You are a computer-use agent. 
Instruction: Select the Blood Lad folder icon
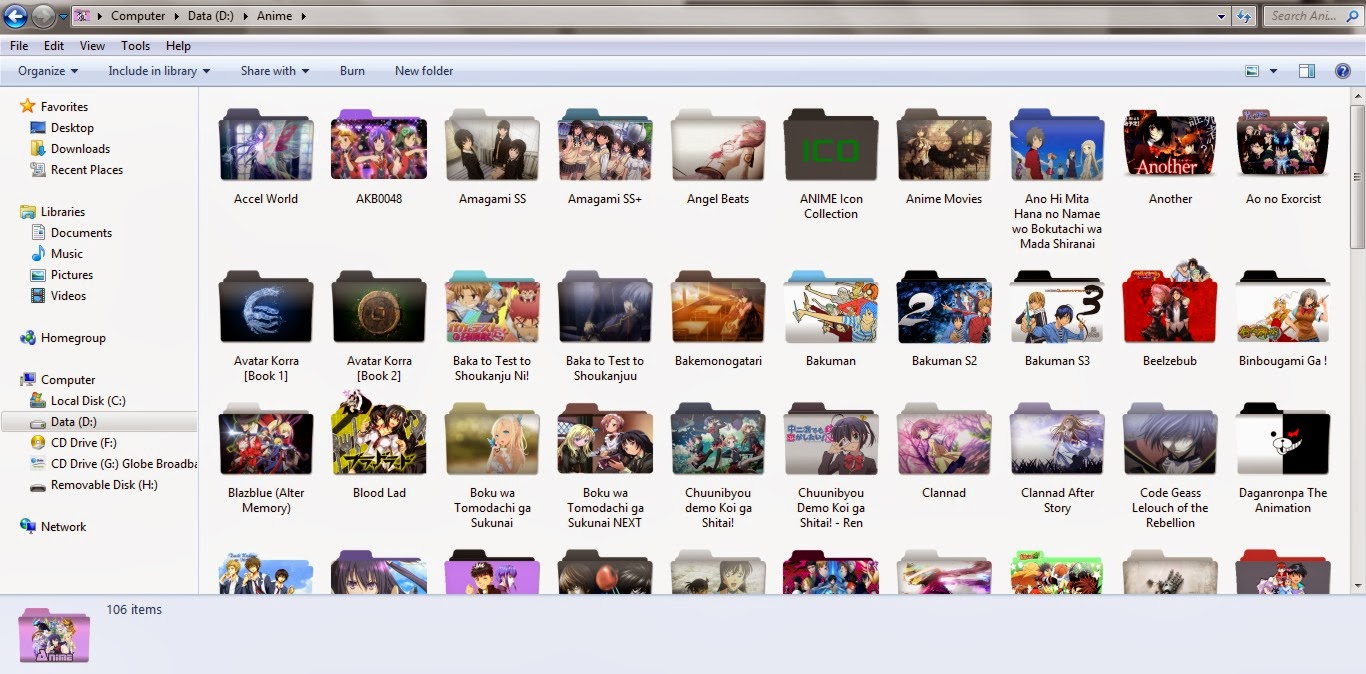click(x=379, y=434)
